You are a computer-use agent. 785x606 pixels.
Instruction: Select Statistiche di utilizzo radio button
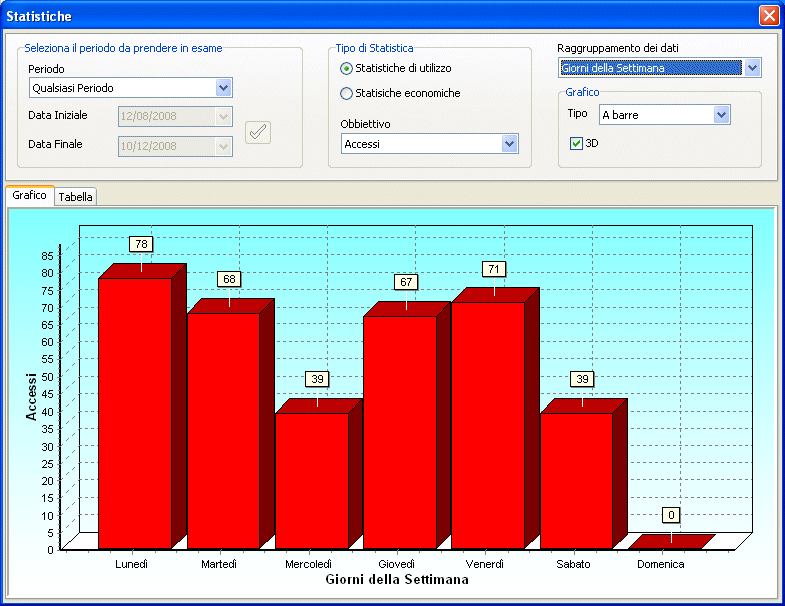pyautogui.click(x=346, y=68)
